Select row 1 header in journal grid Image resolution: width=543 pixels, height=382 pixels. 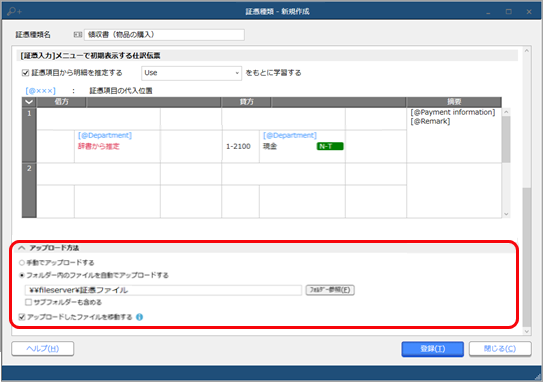point(29,135)
